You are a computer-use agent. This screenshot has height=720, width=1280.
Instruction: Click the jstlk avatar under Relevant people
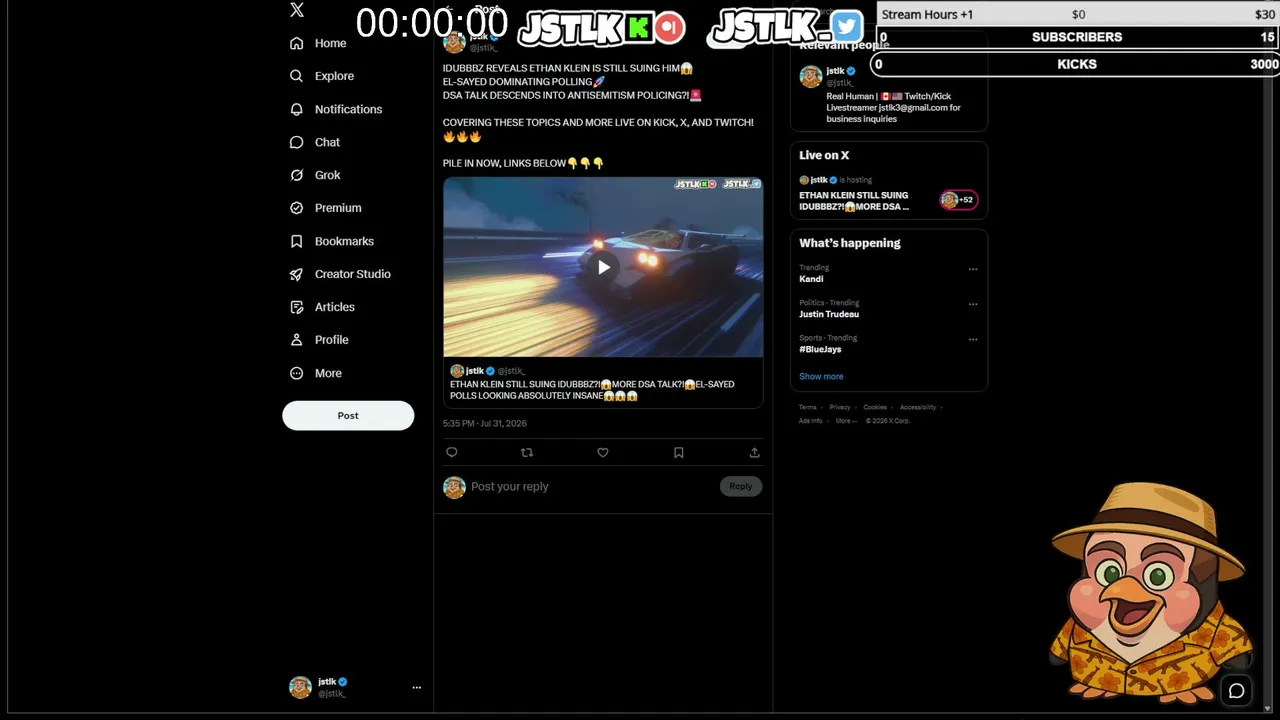coord(811,76)
